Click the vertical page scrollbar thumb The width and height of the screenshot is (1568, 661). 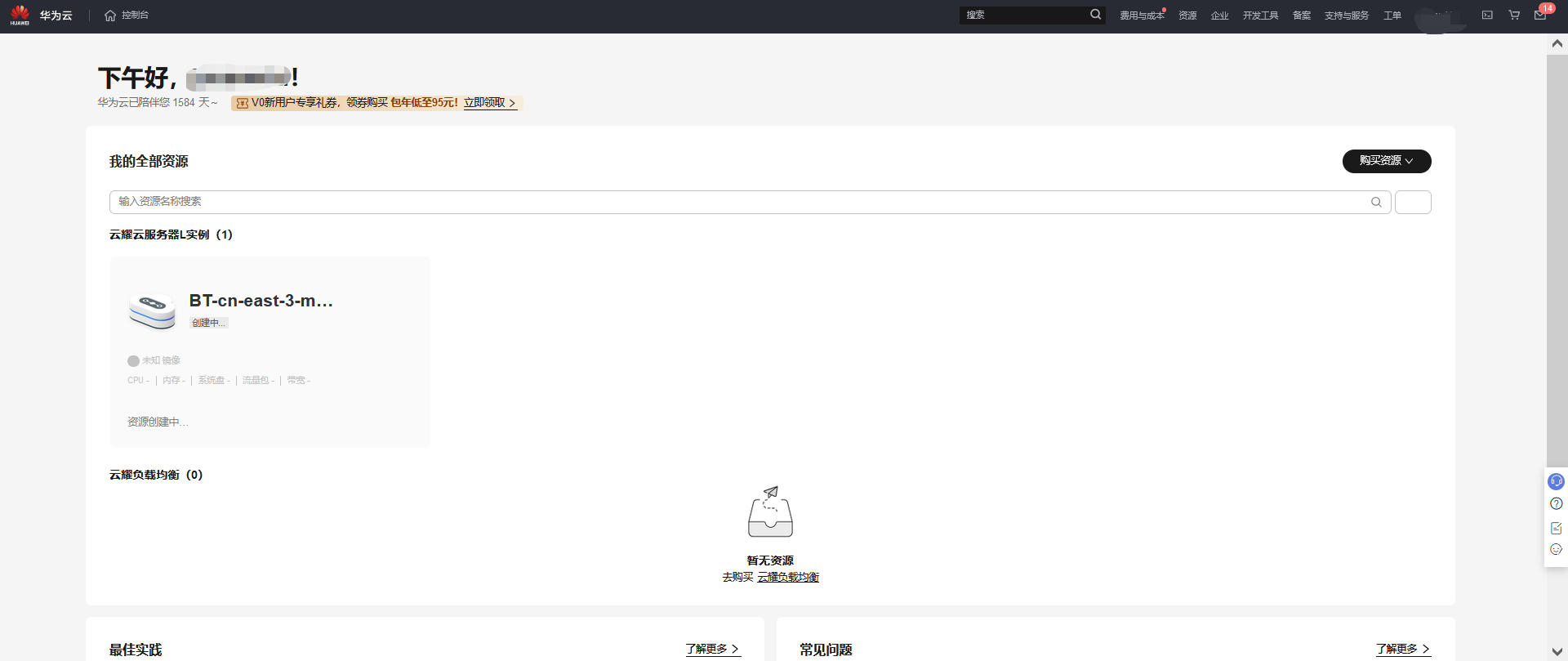[1557, 261]
